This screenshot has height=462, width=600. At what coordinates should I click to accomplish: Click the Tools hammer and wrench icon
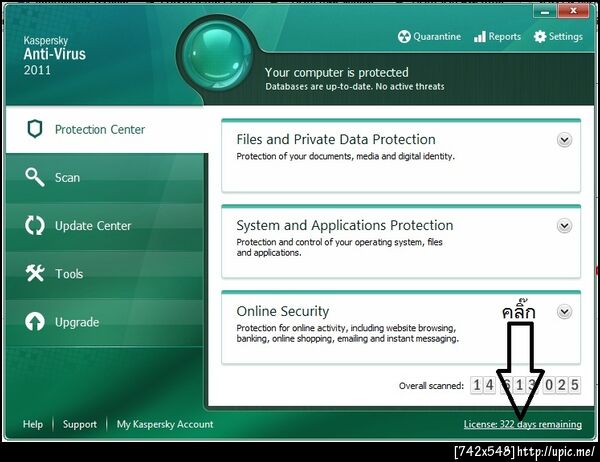pos(35,273)
